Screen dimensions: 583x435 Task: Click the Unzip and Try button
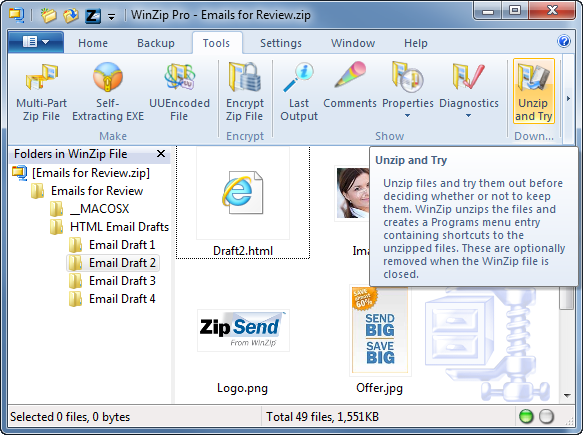[534, 91]
